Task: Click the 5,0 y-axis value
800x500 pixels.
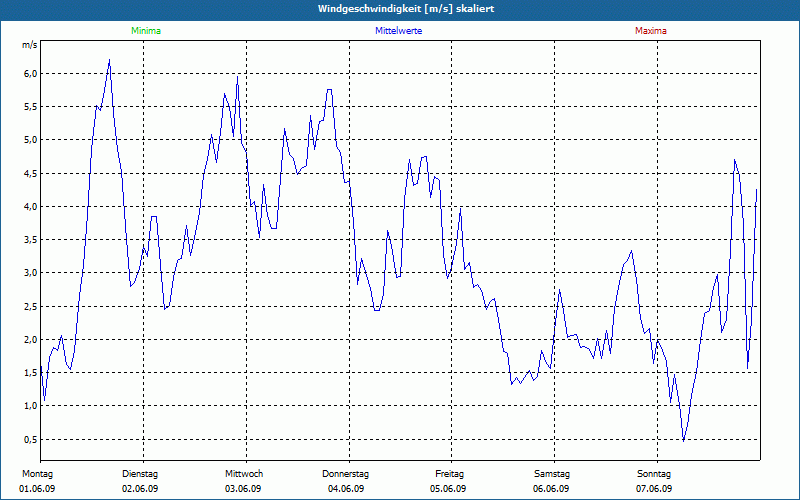Action: tap(31, 140)
